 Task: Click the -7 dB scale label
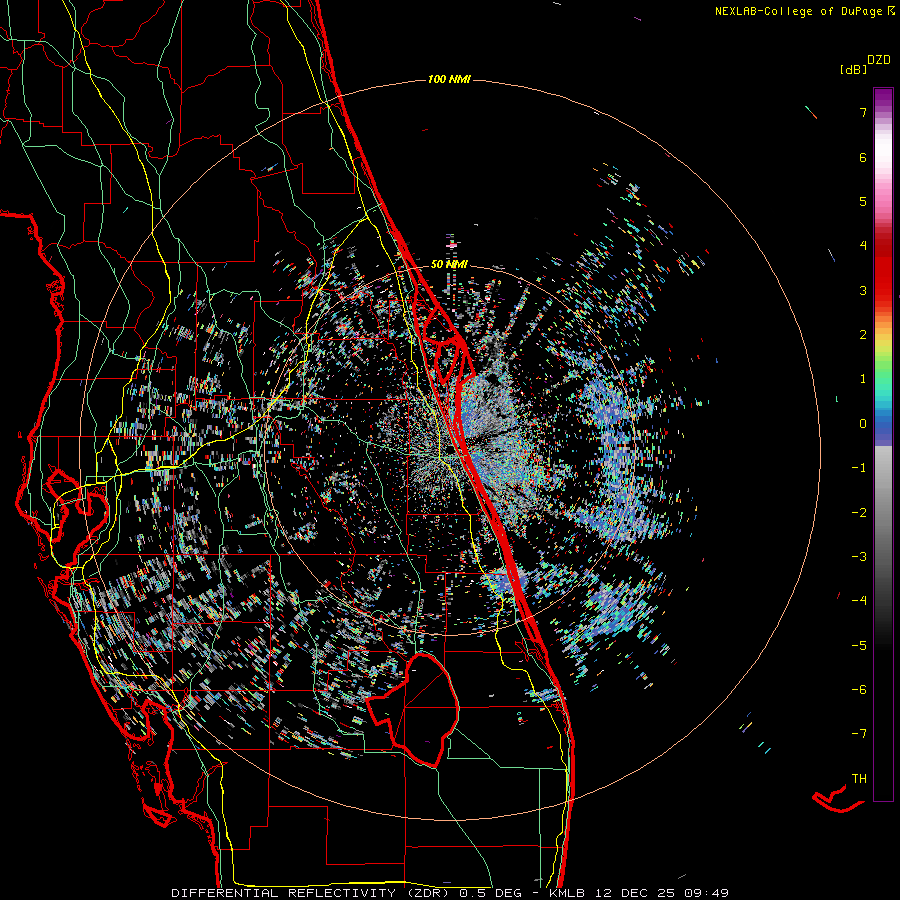(x=859, y=734)
